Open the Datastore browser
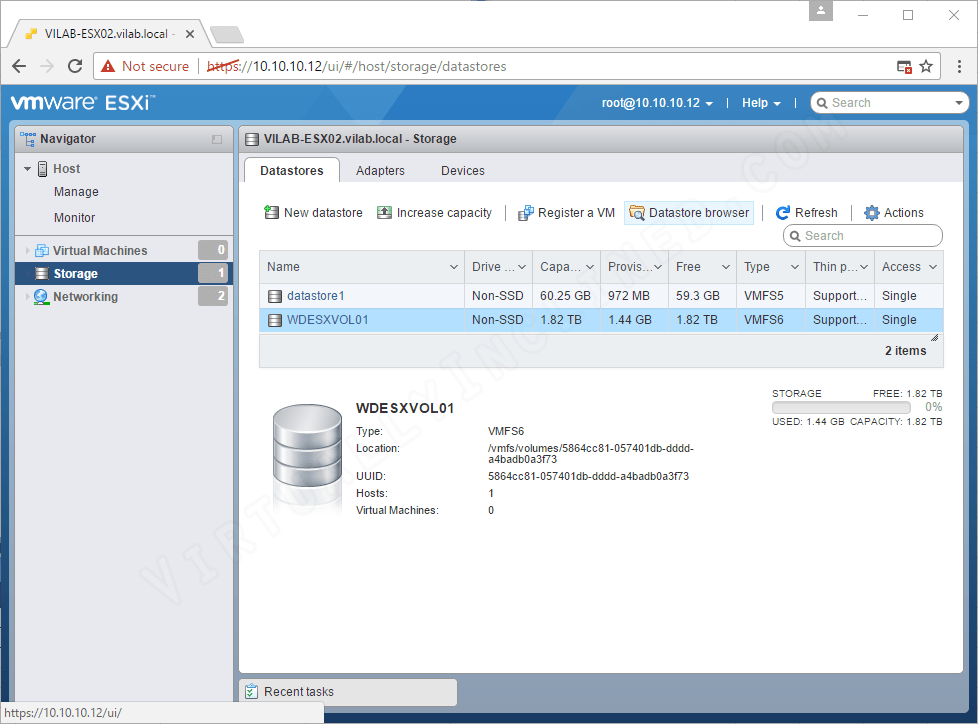This screenshot has height=724, width=978. pyautogui.click(x=688, y=212)
